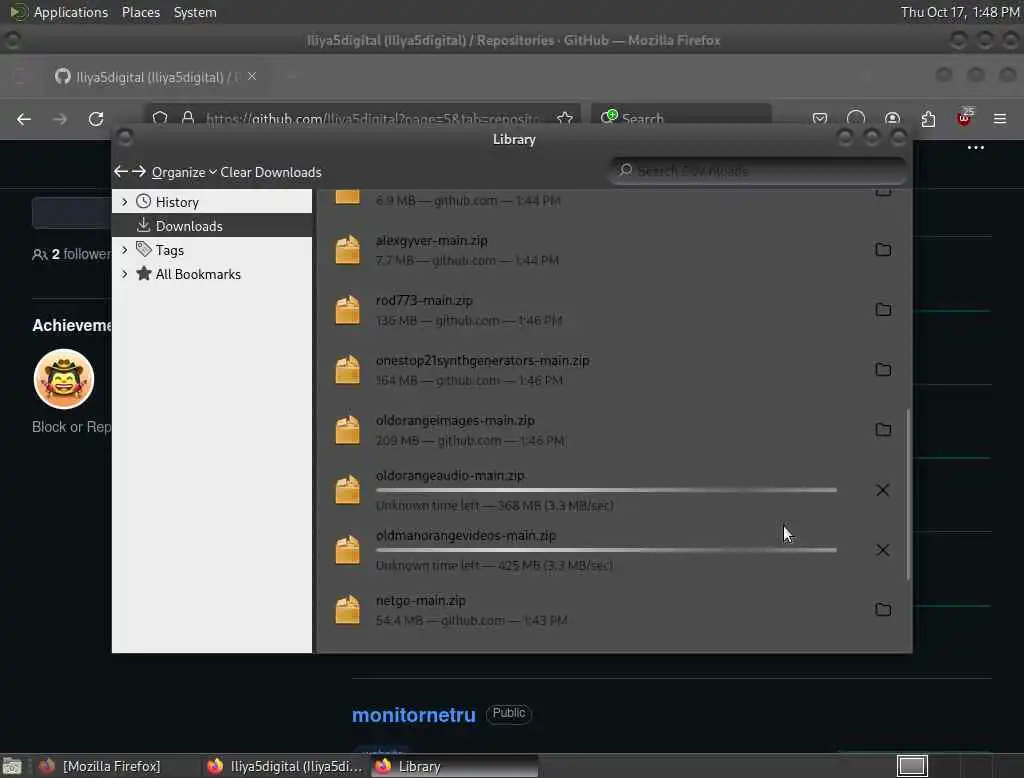Screen dimensions: 1024x778
Task: Select the onestop21synthgenerators-main.zip filename
Action: [x=483, y=361]
